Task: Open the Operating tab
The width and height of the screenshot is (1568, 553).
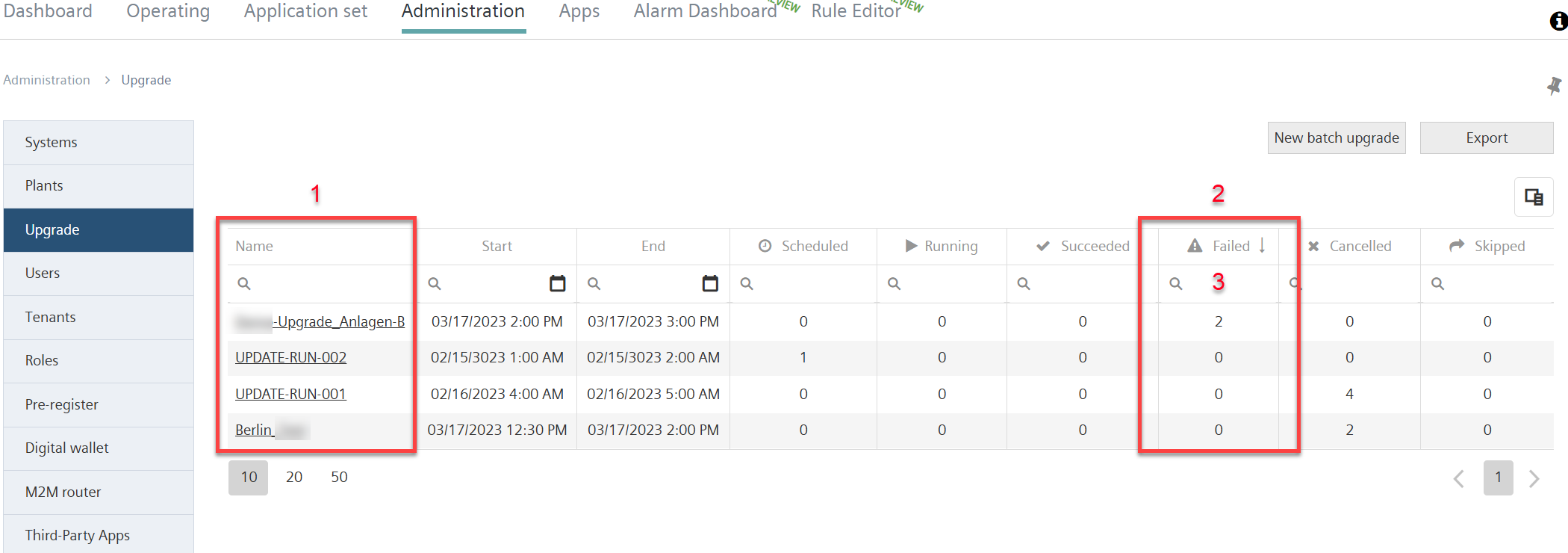Action: click(x=168, y=11)
